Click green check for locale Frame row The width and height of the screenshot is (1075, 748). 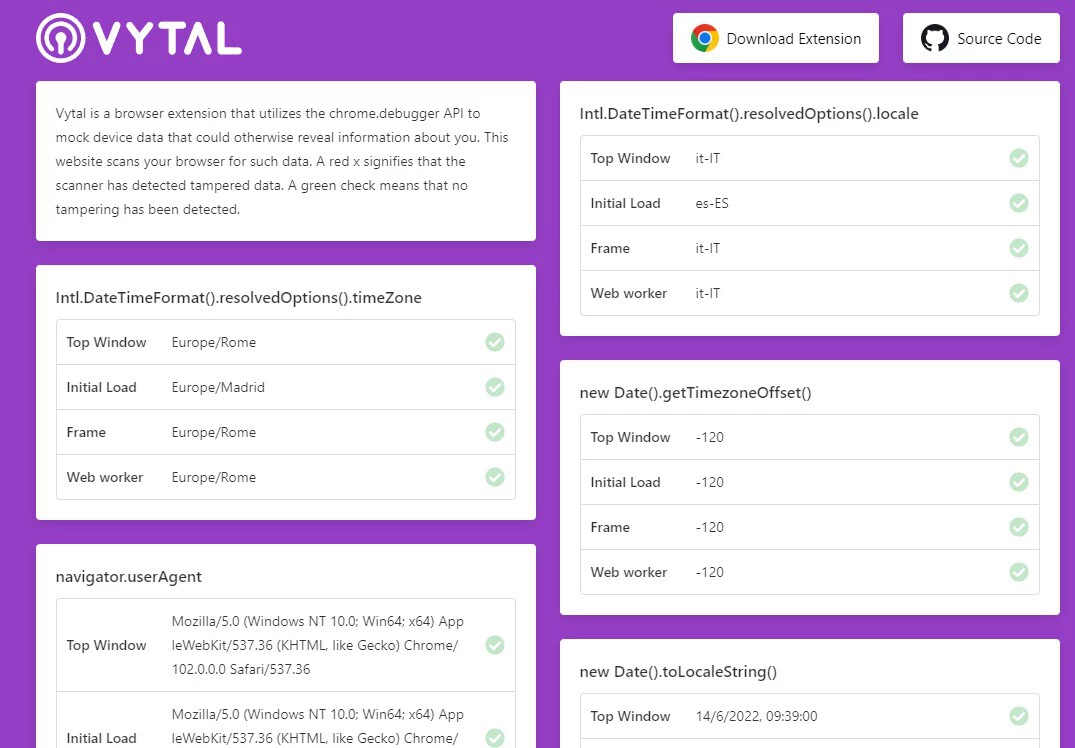tap(1019, 248)
